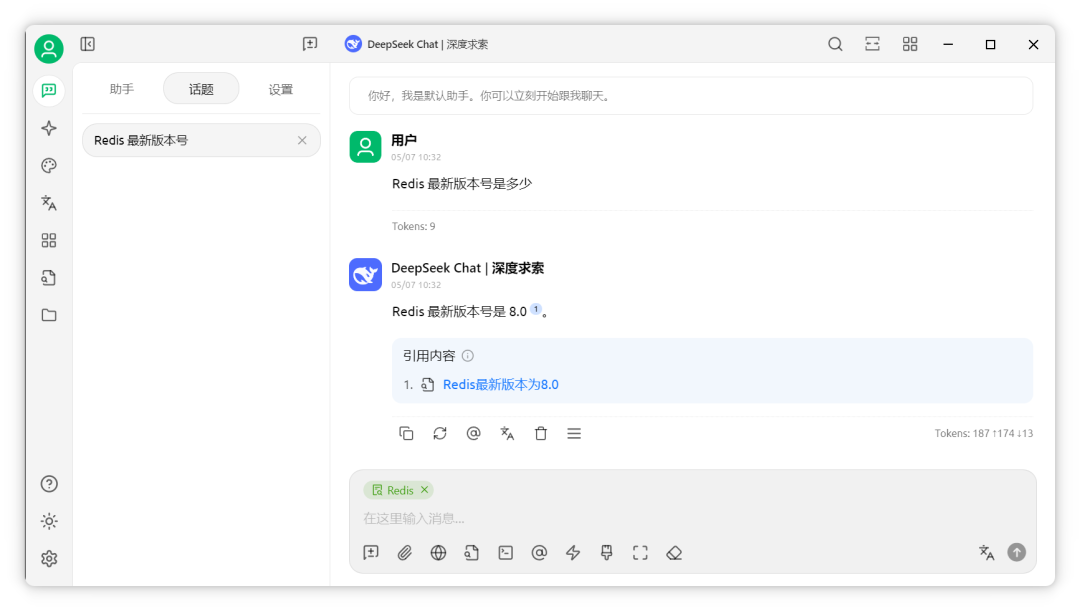This screenshot has height=611, width=1080.
Task: Click the citation marker 1 after 8.0
Action: [x=536, y=309]
